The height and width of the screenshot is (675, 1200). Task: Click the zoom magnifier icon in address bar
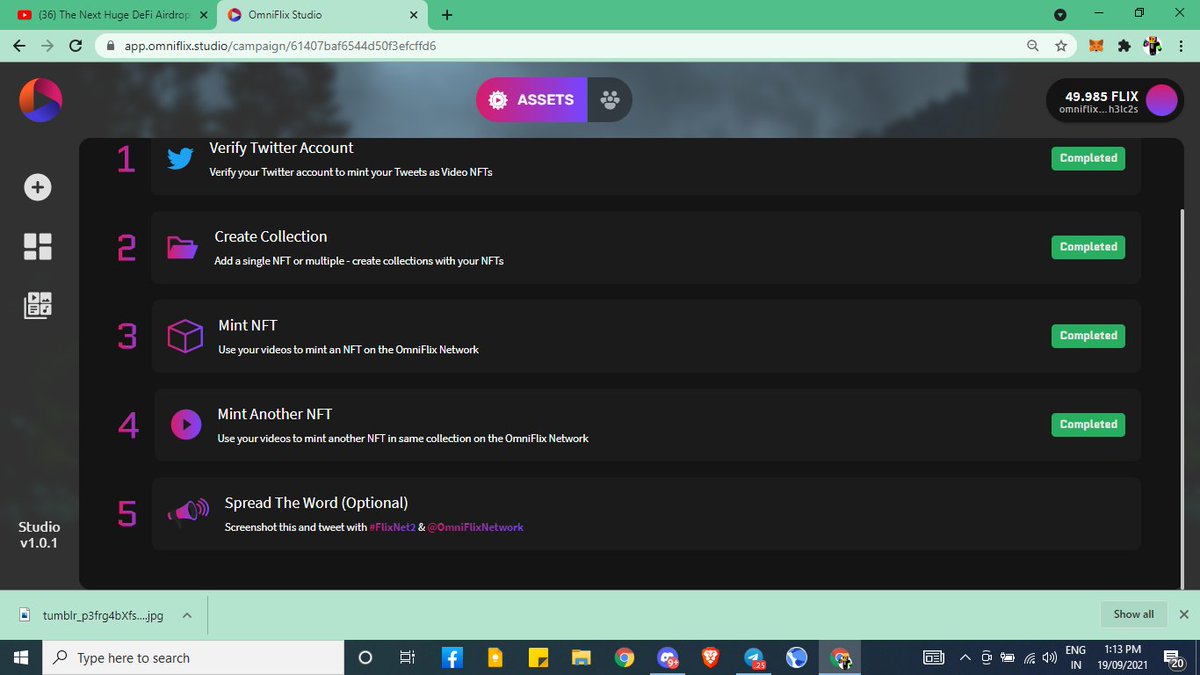click(x=1033, y=46)
